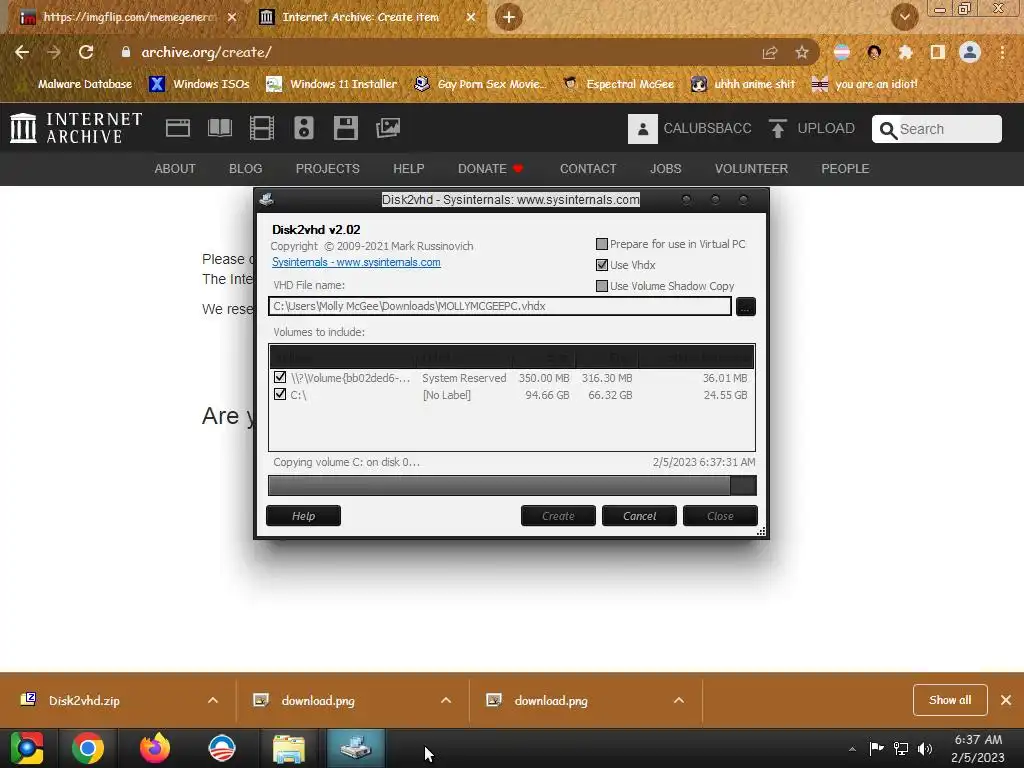
Task: Open the CONTACT menu item
Action: point(588,168)
